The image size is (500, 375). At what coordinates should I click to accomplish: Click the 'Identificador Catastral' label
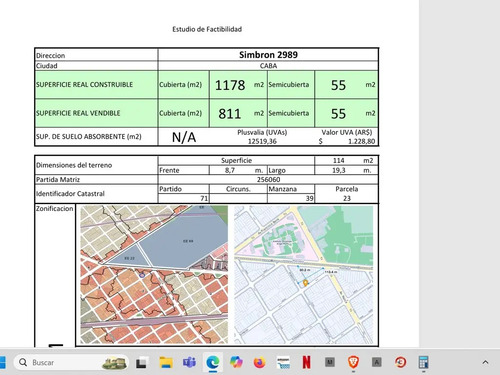click(70, 194)
